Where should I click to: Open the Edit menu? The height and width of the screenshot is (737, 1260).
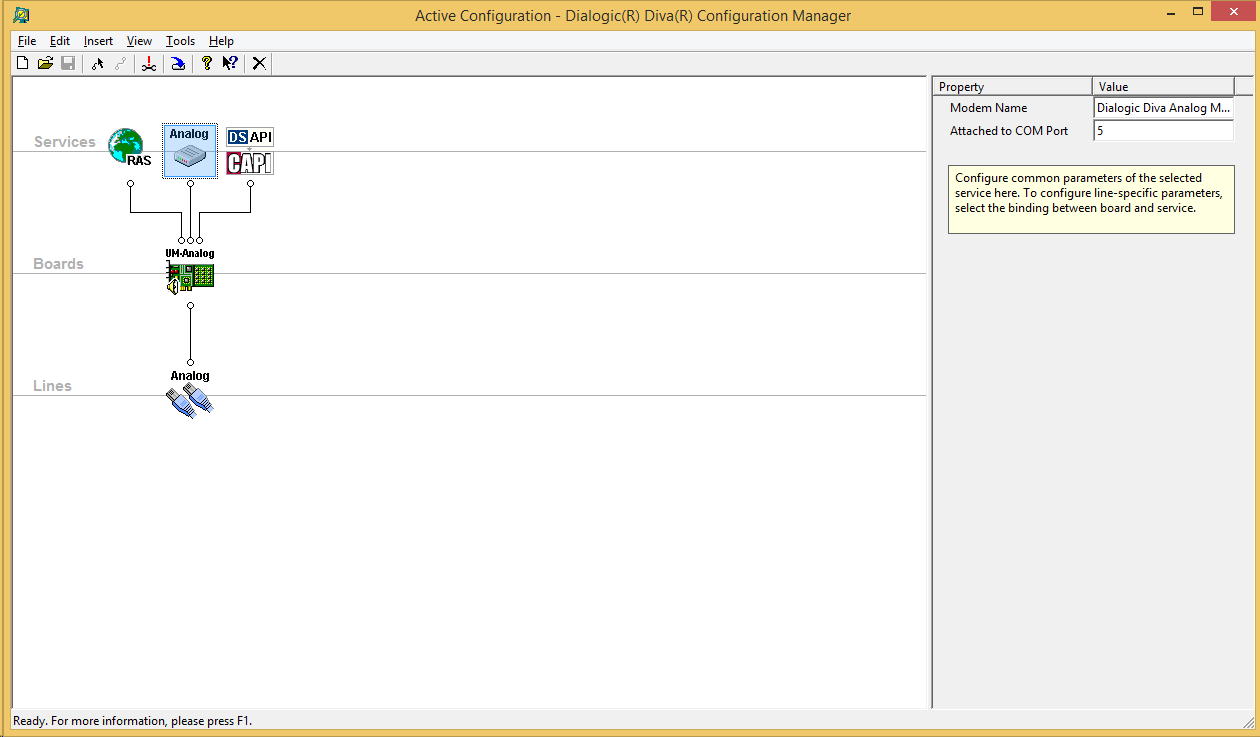(x=60, y=41)
